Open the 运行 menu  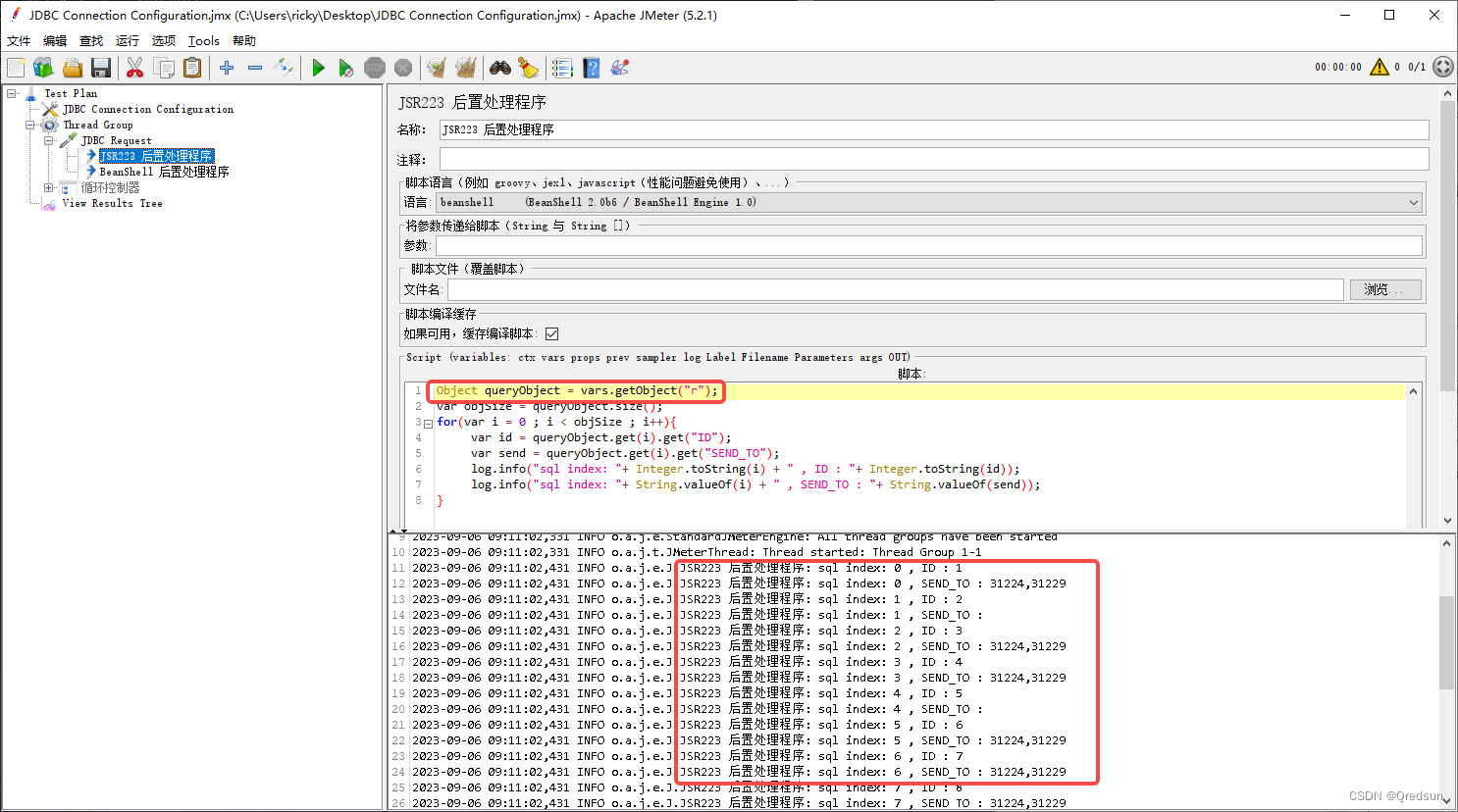[128, 41]
